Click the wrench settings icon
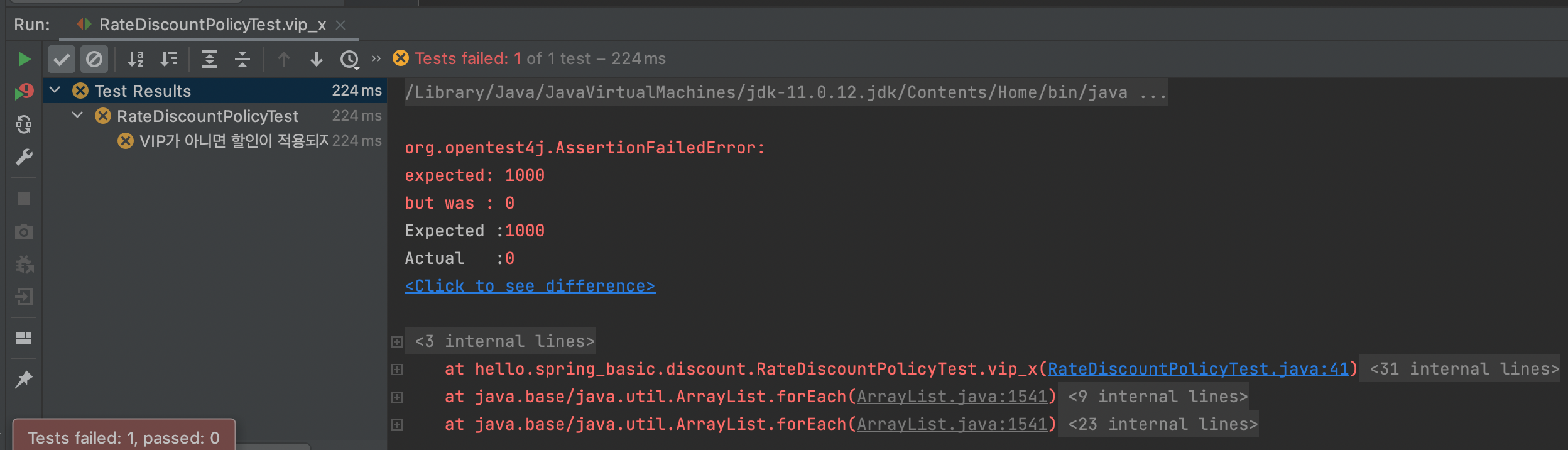 (24, 157)
